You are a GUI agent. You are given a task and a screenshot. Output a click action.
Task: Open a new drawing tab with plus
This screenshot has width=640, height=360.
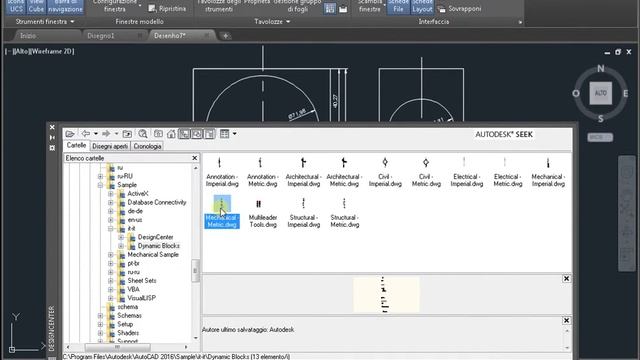pos(225,36)
